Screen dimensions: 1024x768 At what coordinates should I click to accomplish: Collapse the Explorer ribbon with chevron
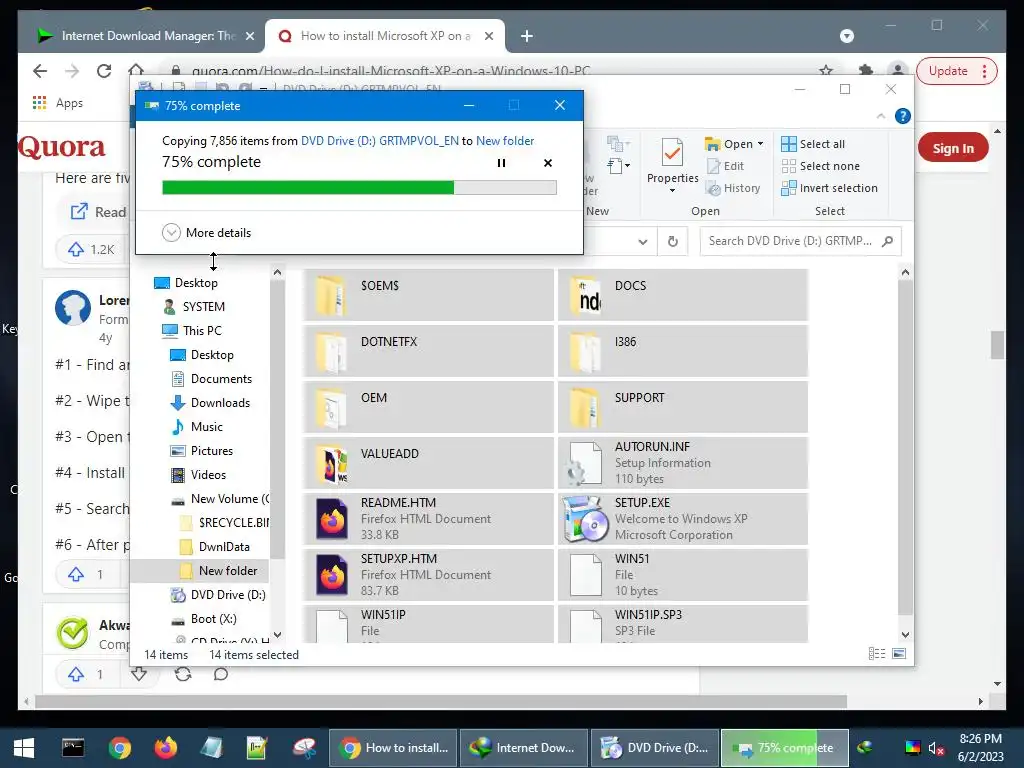coord(881,116)
